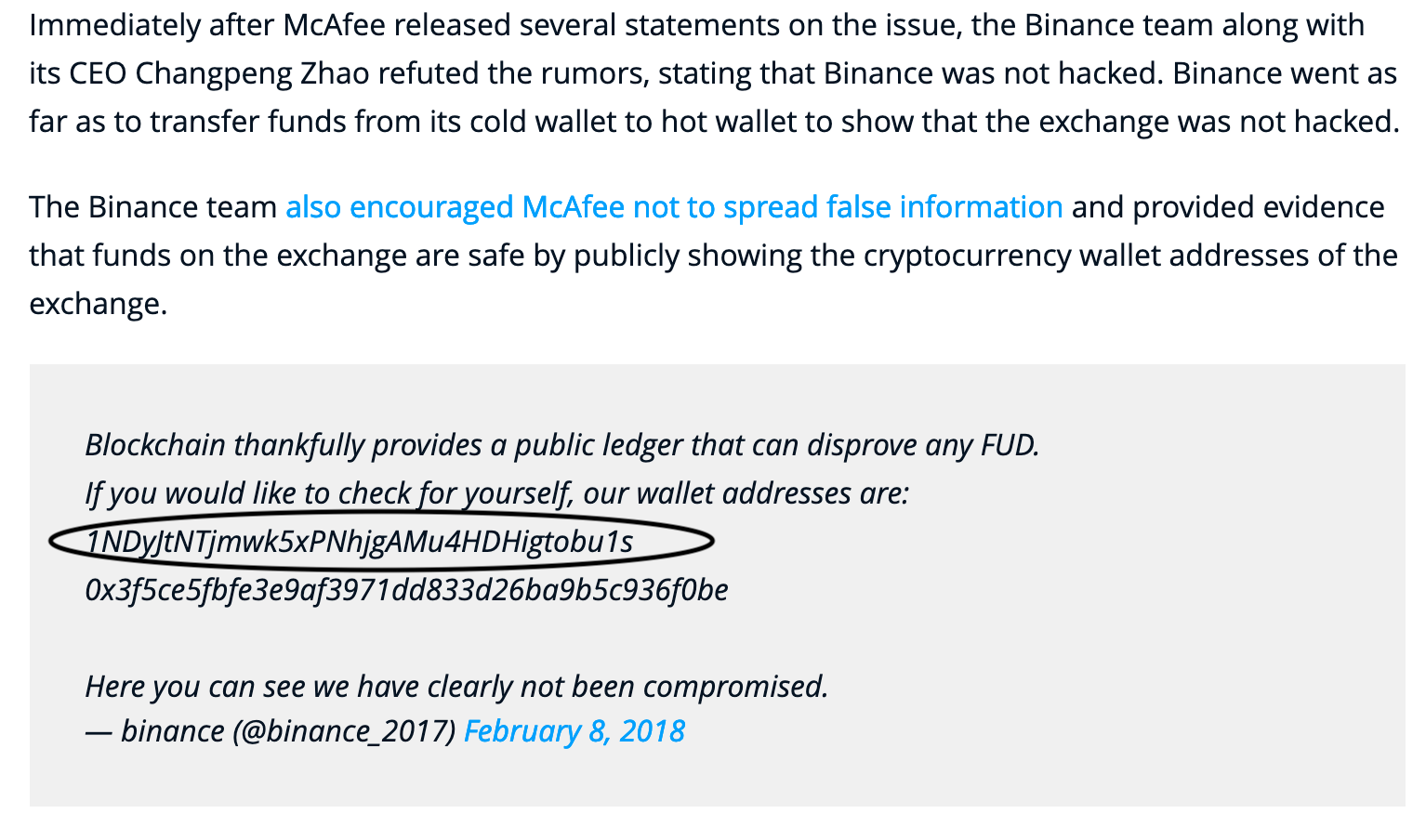Click the lone word 'exchange.' ending the second paragraph
The image size is (1426, 840).
point(99,304)
